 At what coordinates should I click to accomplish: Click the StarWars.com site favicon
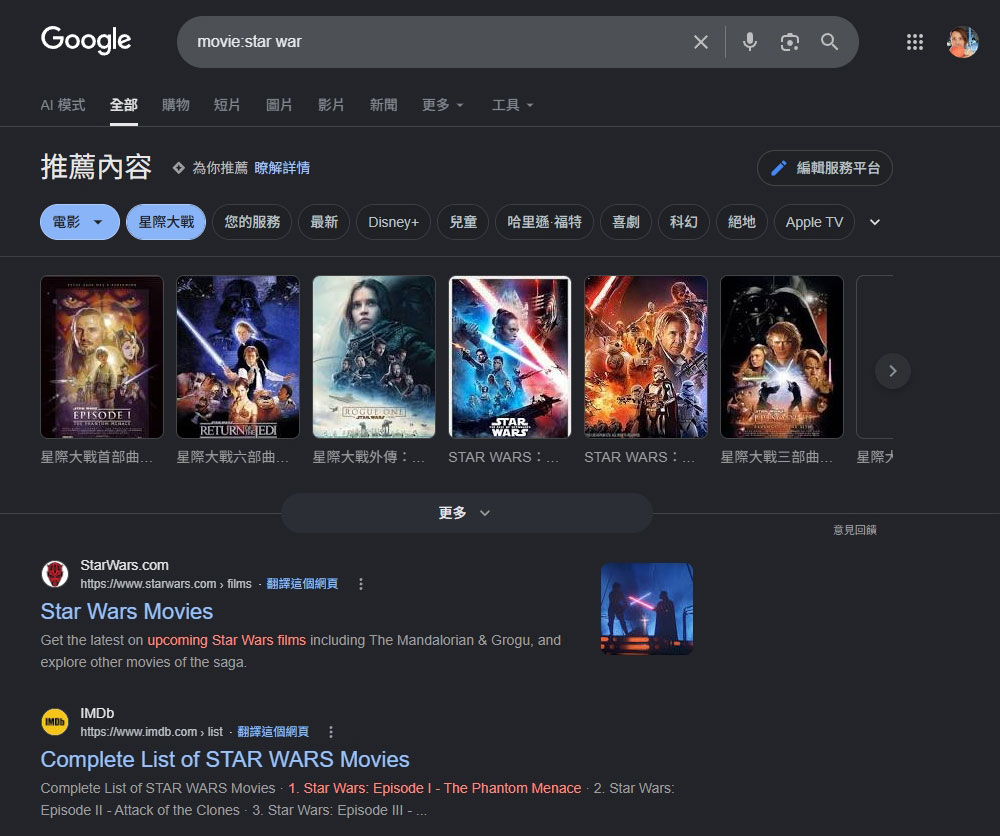pyautogui.click(x=55, y=574)
